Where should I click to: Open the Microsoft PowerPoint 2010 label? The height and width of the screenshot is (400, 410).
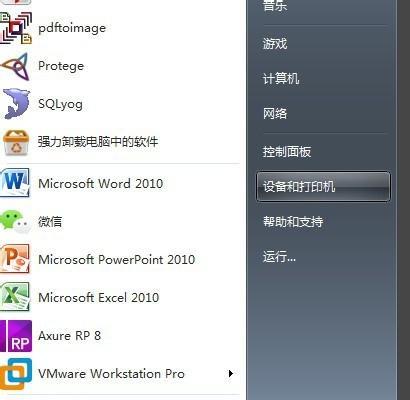coord(117,259)
